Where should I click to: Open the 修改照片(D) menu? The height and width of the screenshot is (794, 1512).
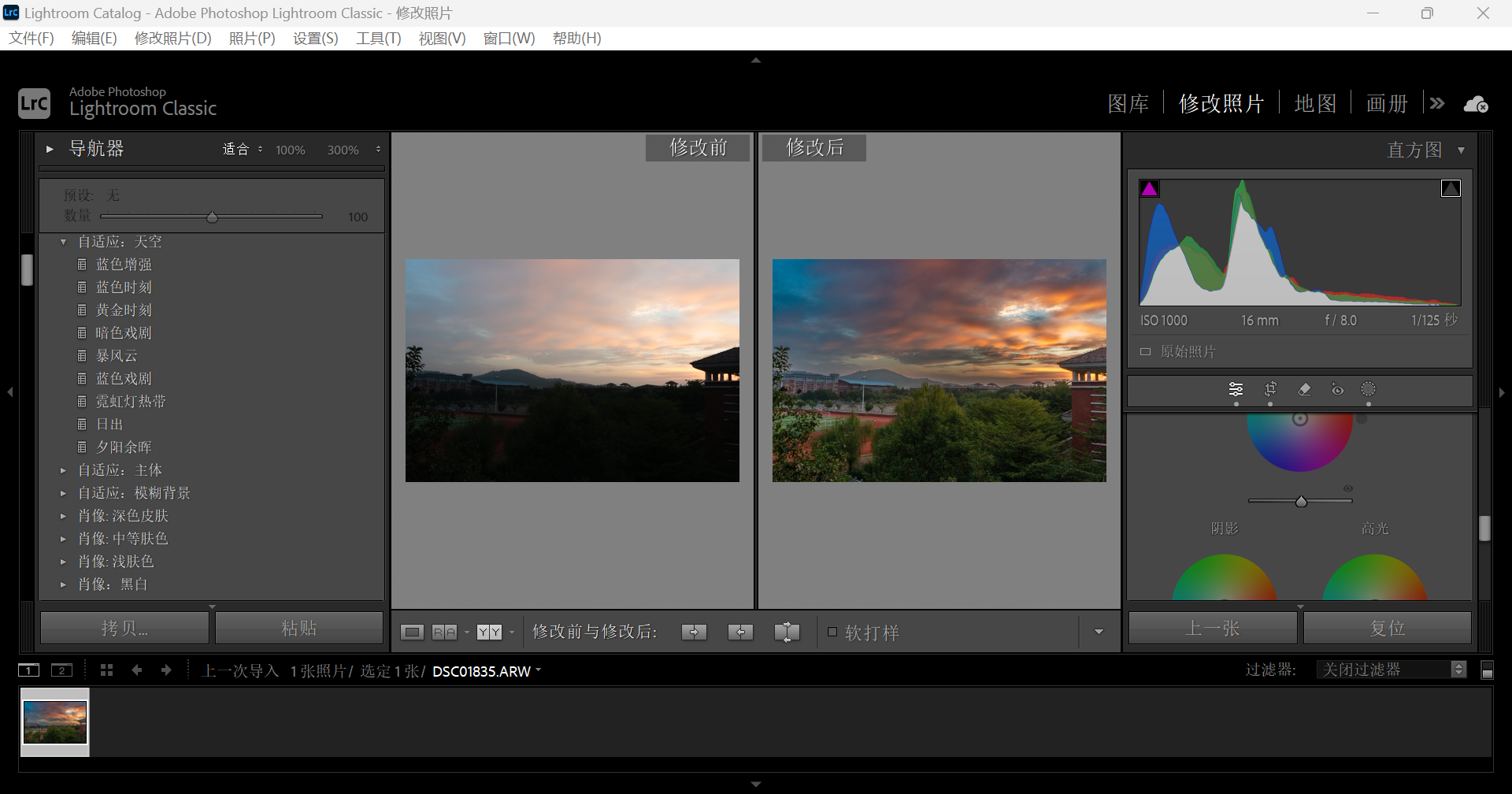(172, 39)
